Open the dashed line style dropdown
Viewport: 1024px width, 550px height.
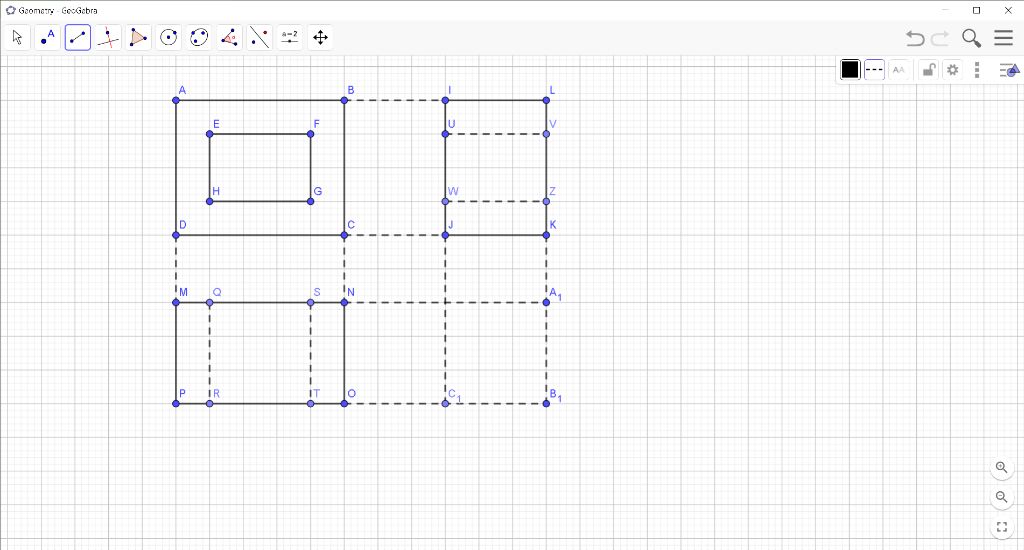874,69
